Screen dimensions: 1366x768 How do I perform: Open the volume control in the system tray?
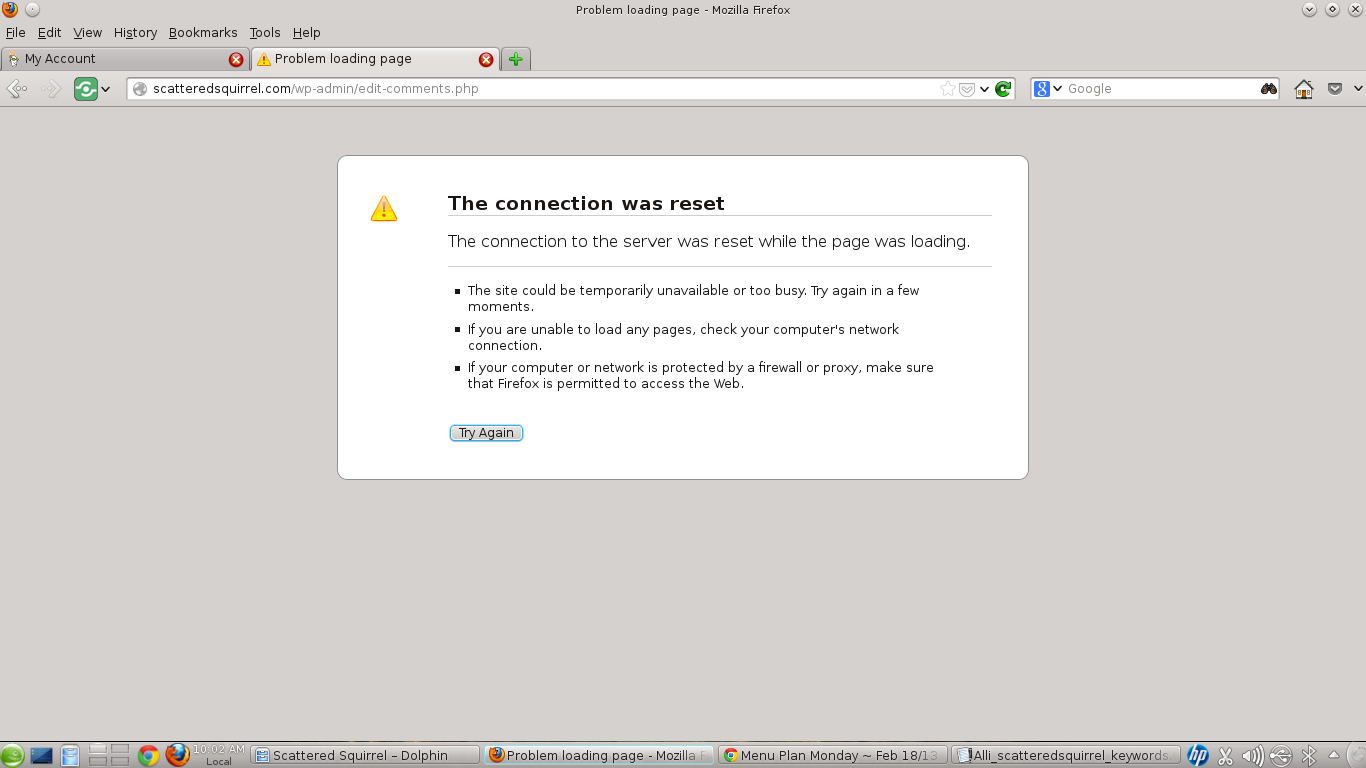coord(1252,756)
